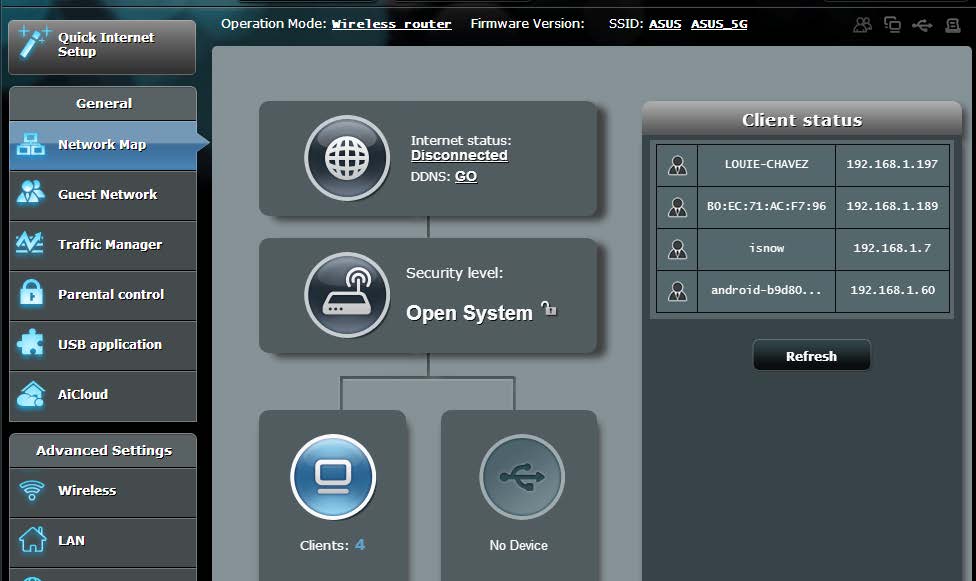The image size is (976, 581).
Task: Click the Client status panel header
Action: point(802,120)
